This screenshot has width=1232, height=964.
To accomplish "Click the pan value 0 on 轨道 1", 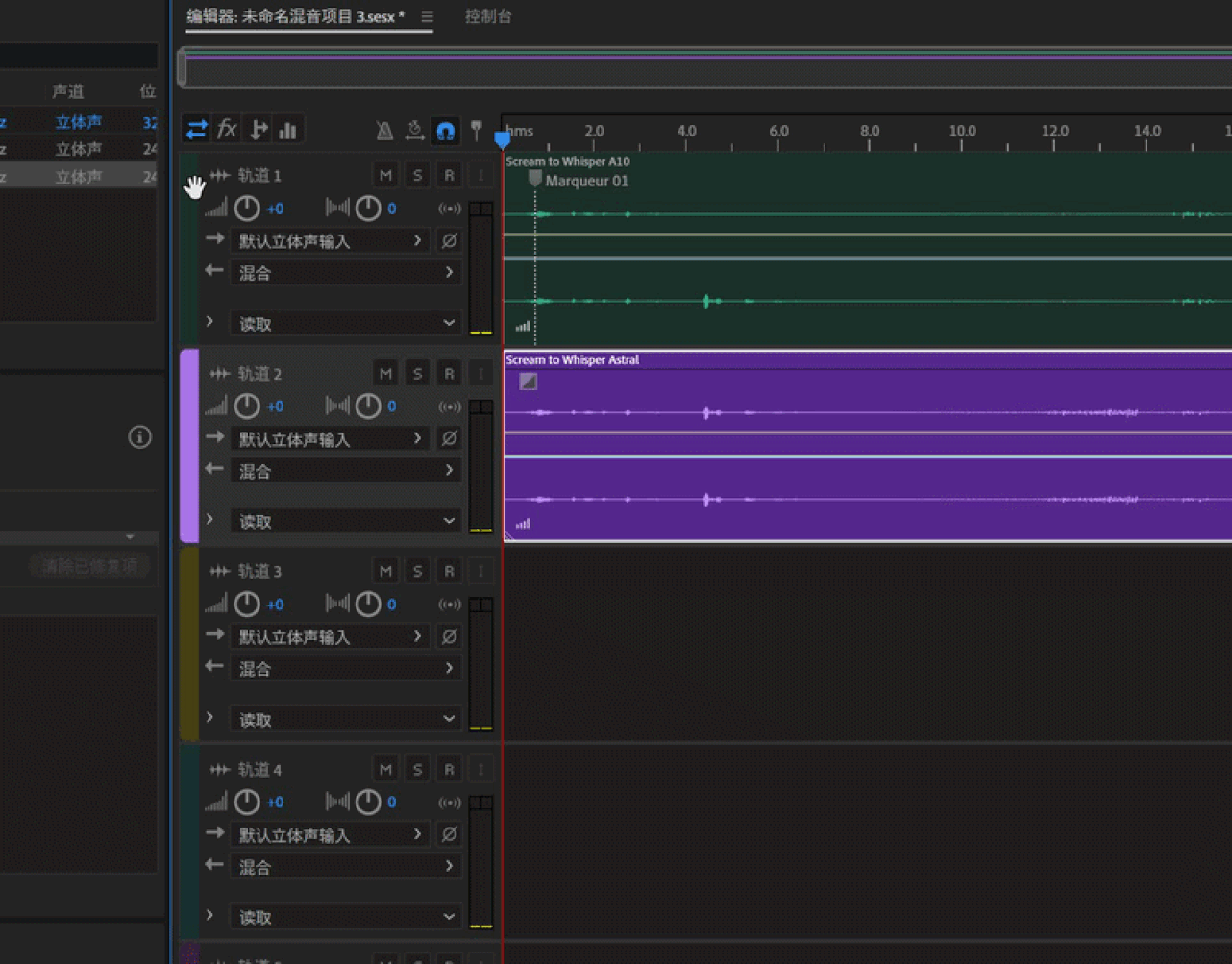I will [x=391, y=209].
